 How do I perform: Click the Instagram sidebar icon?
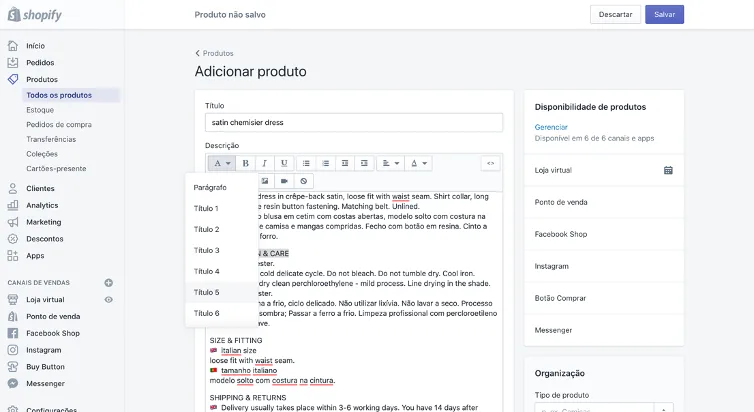[x=13, y=350]
